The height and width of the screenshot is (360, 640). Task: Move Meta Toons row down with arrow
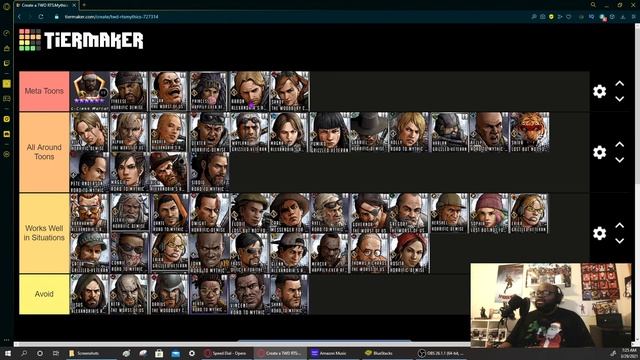(x=620, y=99)
